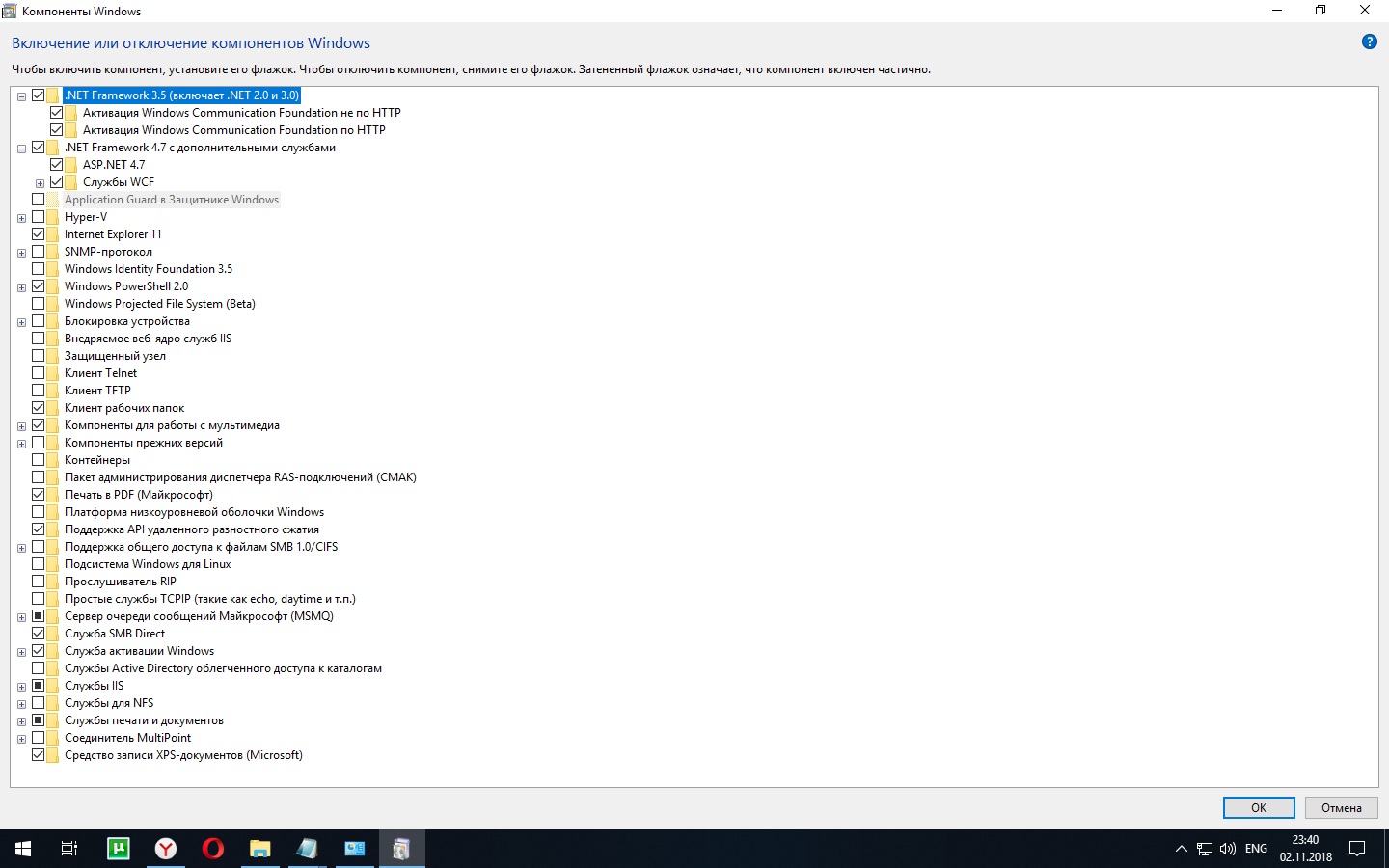
Task: Open Task View on the taskbar
Action: click(x=69, y=849)
